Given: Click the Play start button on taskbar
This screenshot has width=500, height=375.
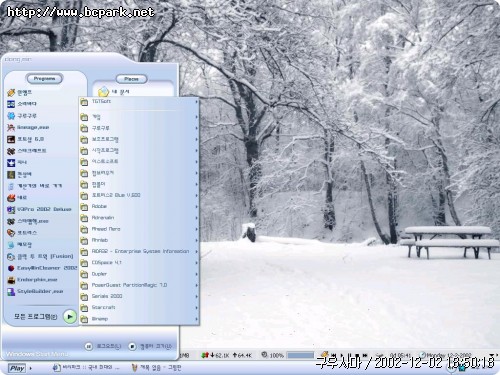Looking at the screenshot, I should (x=17, y=368).
